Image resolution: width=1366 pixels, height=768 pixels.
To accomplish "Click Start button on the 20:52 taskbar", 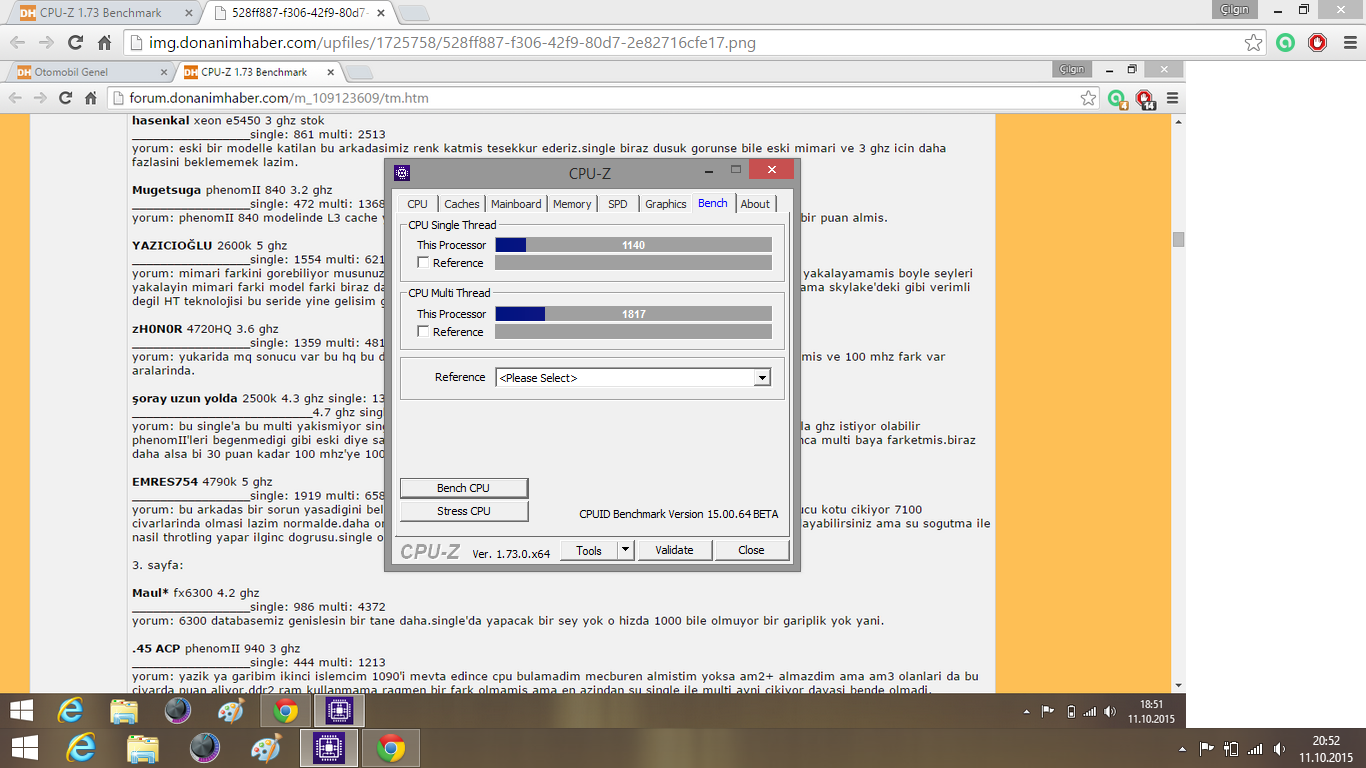I will [x=24, y=748].
